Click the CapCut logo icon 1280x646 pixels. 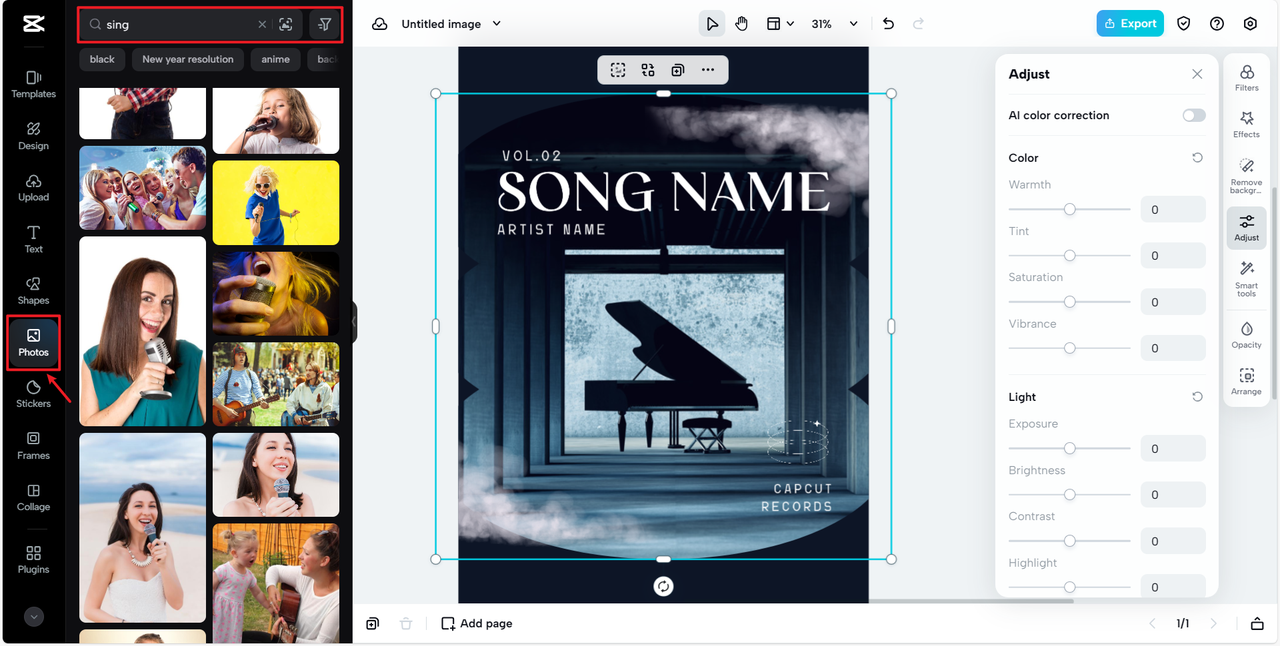click(x=33, y=24)
